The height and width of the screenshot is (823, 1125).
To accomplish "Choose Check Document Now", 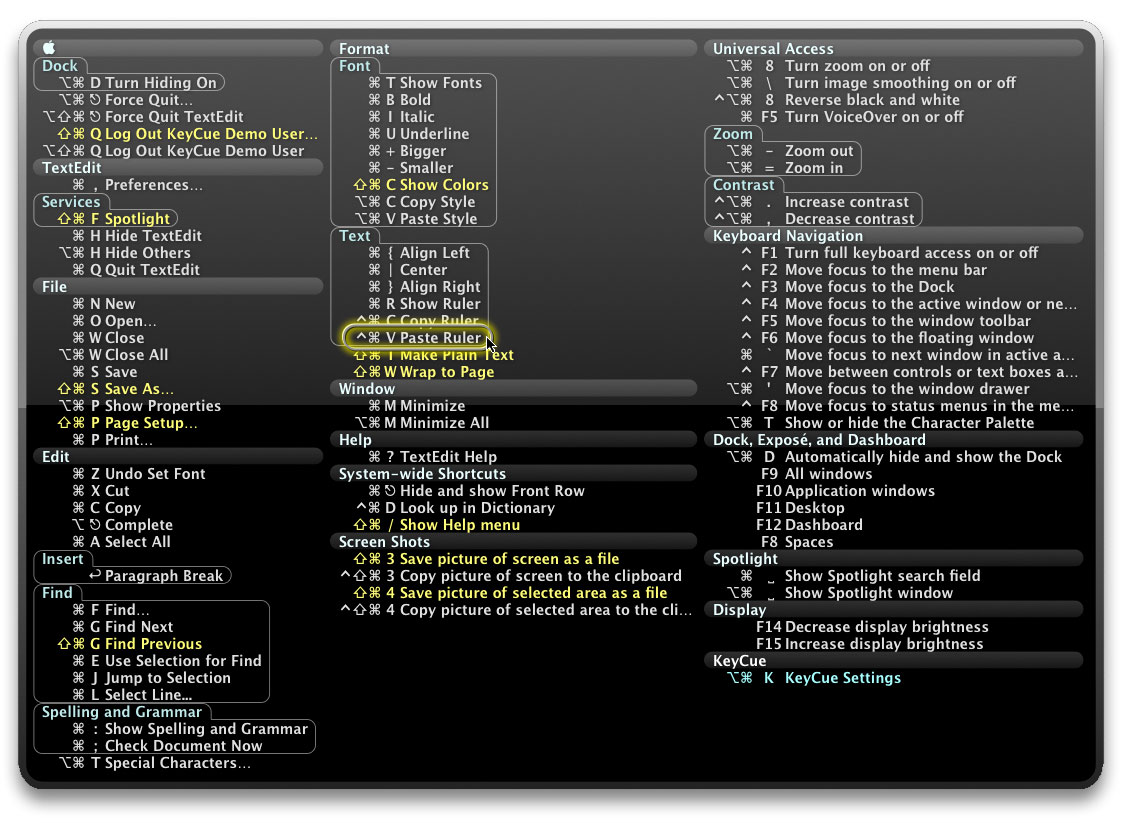I will point(185,746).
